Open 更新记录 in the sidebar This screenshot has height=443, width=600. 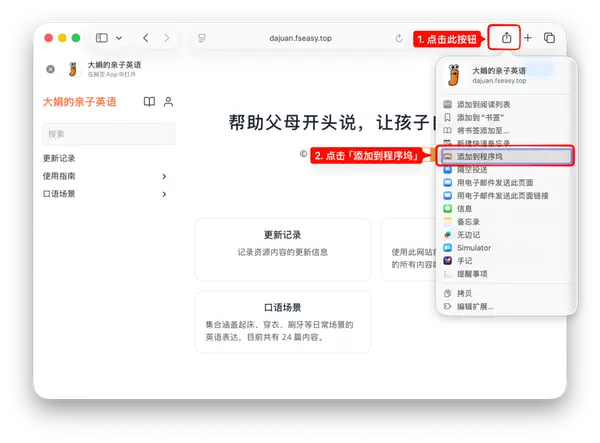pyautogui.click(x=59, y=158)
